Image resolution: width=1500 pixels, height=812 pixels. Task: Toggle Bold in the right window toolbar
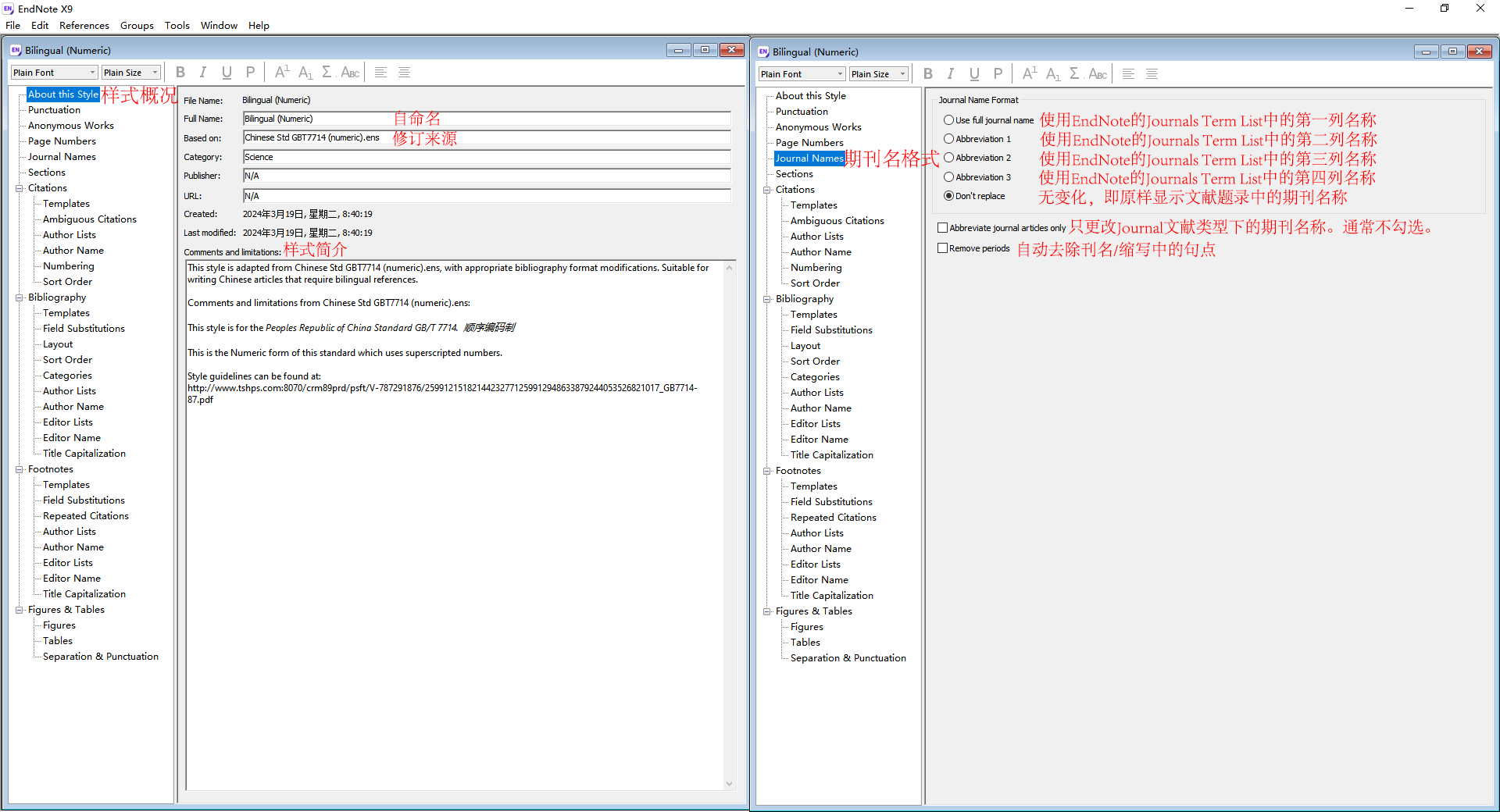click(928, 74)
